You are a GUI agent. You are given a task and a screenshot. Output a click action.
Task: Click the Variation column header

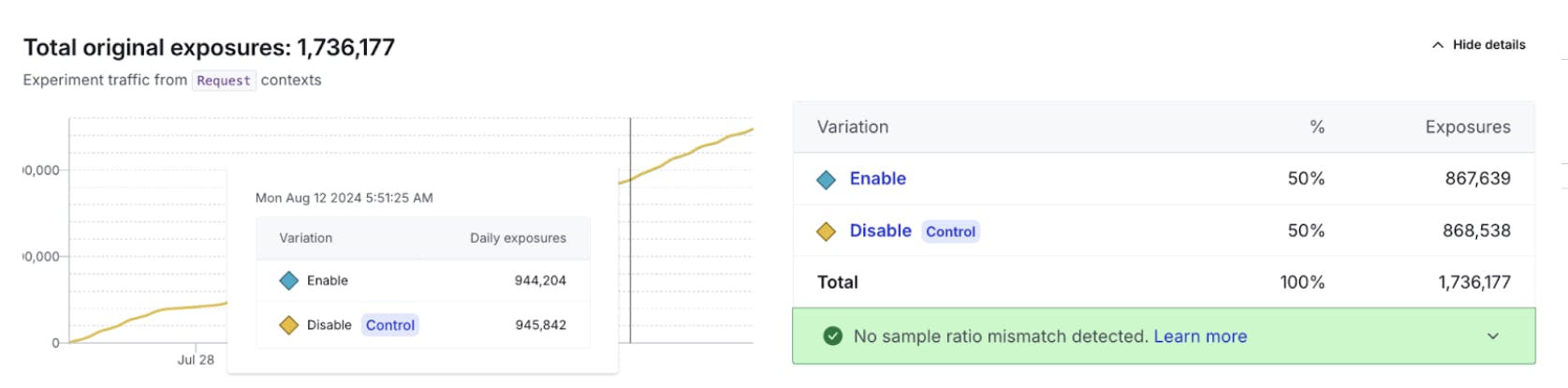click(852, 127)
